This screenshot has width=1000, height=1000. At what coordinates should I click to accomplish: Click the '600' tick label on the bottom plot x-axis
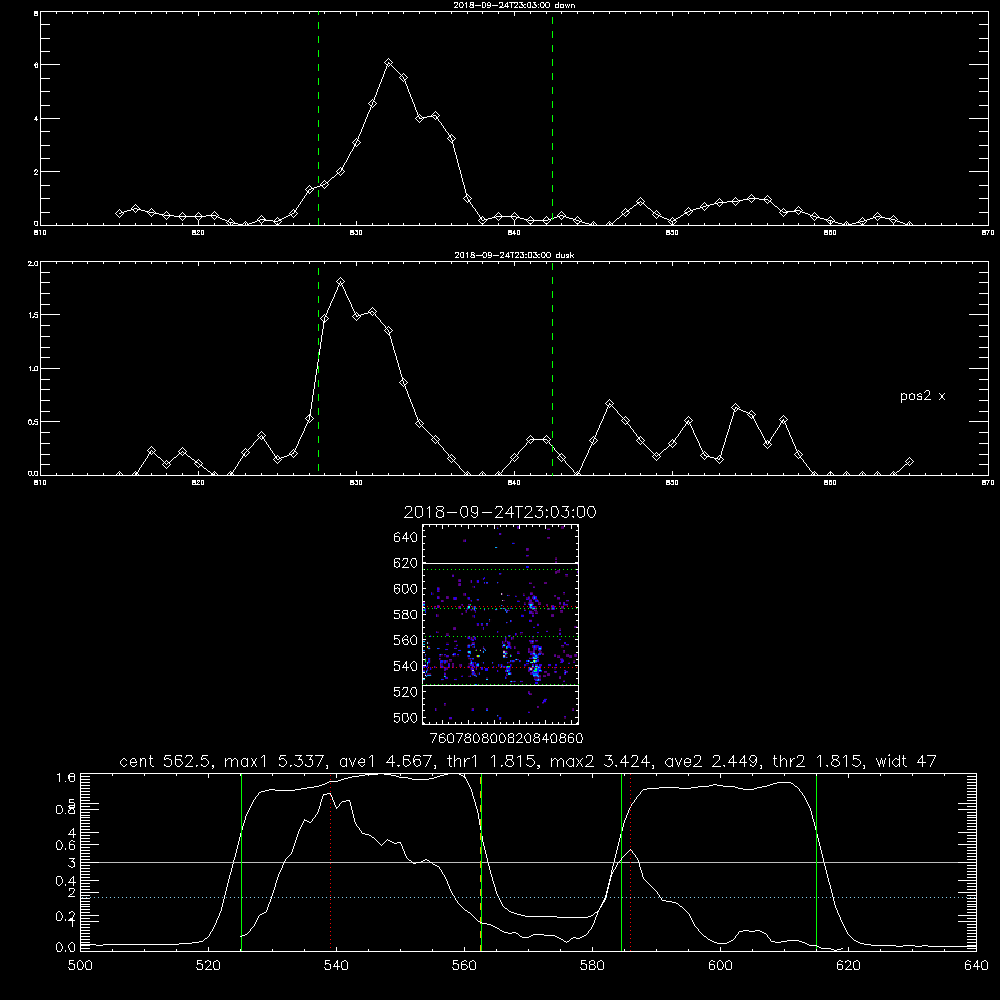720,966
